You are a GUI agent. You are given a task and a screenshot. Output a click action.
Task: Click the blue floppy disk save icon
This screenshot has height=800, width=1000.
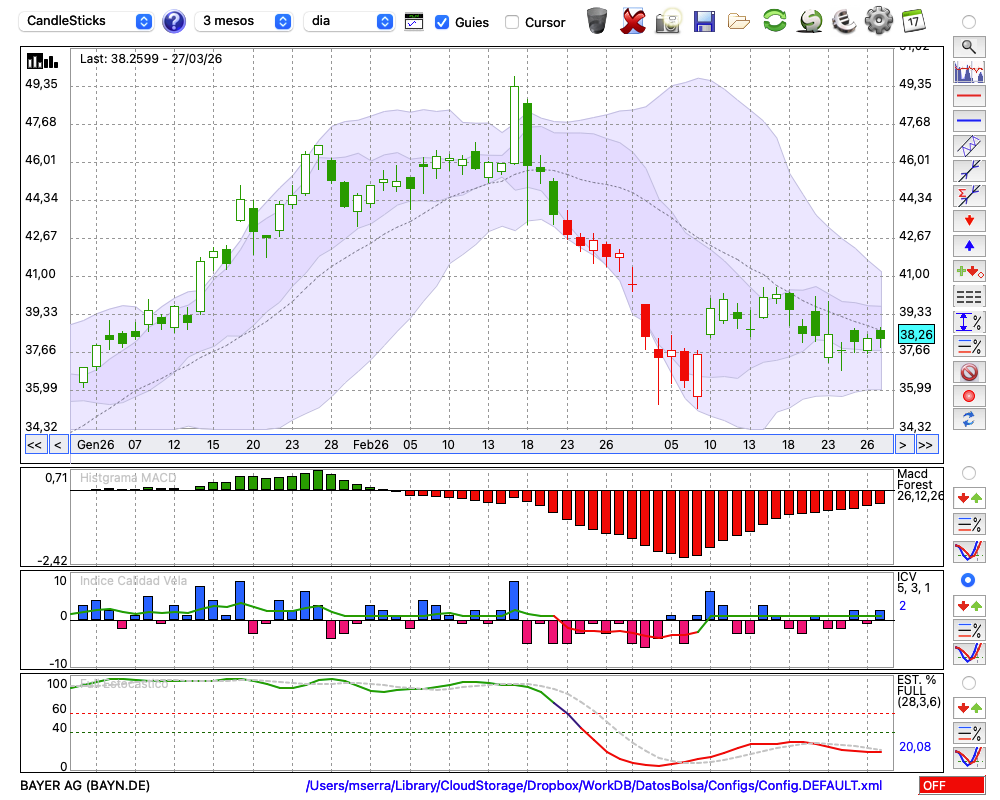pyautogui.click(x=704, y=20)
